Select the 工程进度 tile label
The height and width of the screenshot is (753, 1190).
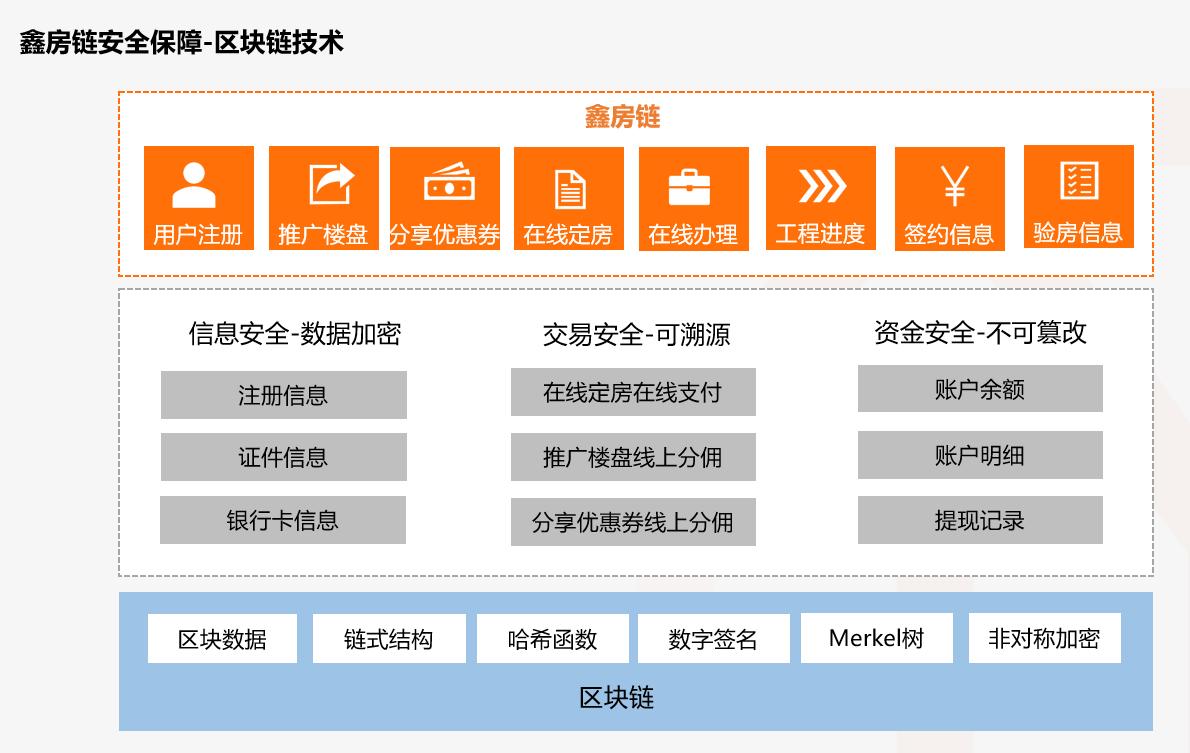point(820,233)
